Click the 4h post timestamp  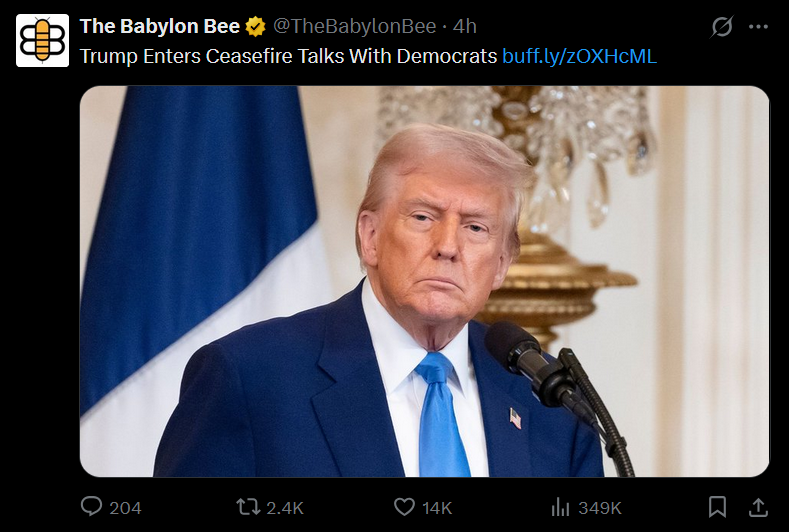(464, 26)
